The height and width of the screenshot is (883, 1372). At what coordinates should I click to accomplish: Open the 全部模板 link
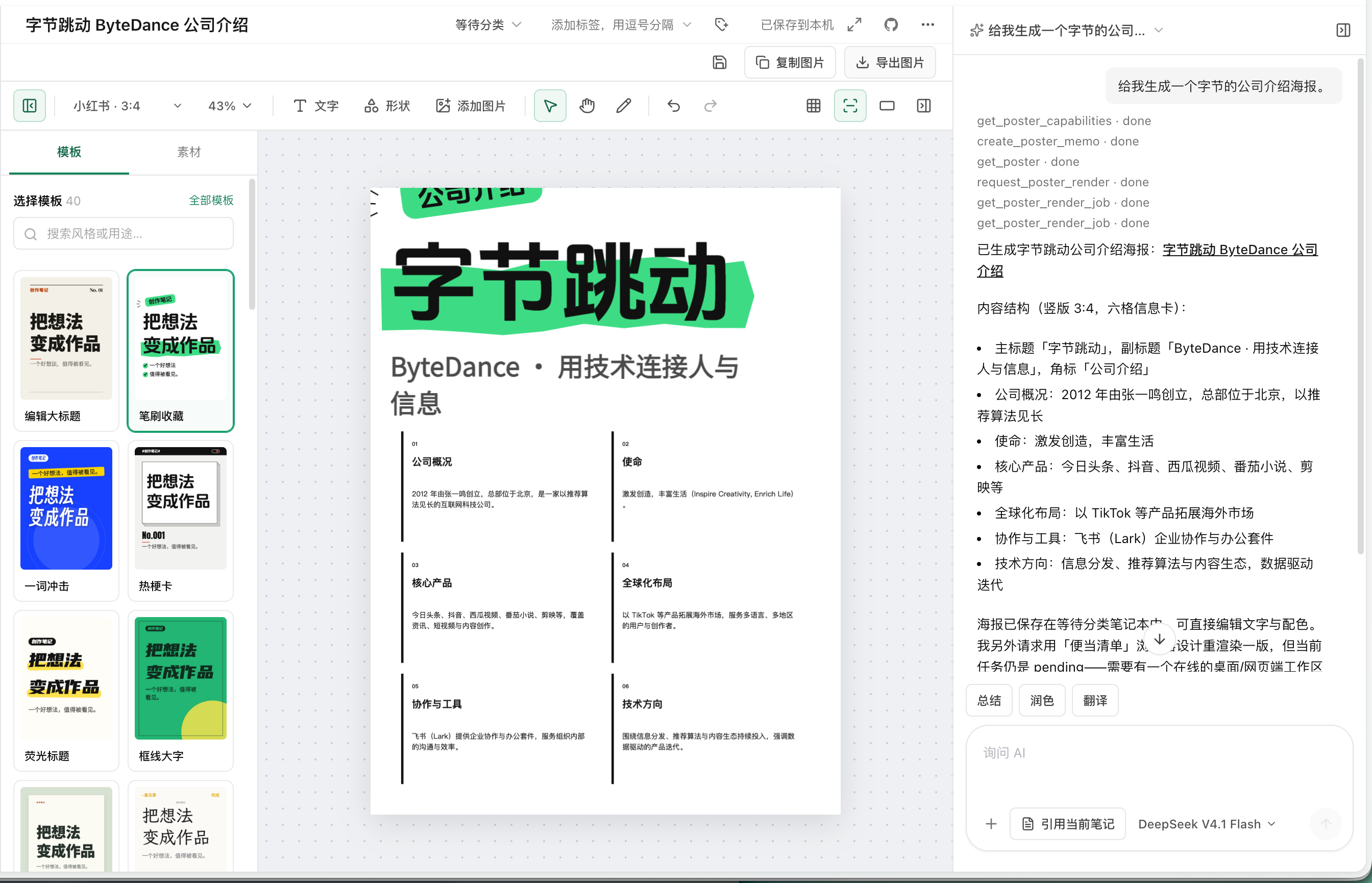[211, 200]
